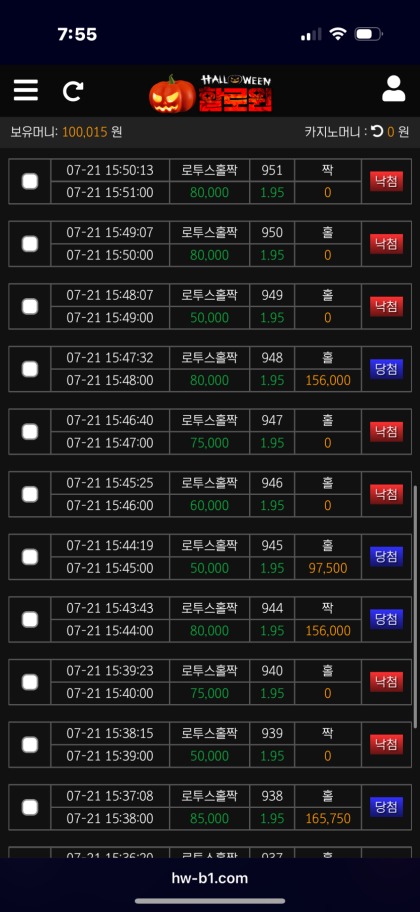Mark the checkbox for round 938
The image size is (420, 912).
click(x=30, y=807)
